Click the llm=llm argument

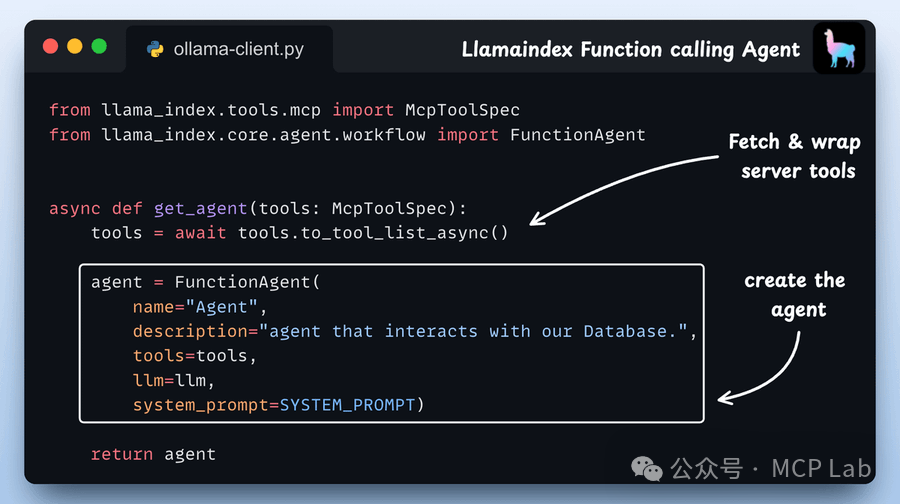pyautogui.click(x=173, y=381)
